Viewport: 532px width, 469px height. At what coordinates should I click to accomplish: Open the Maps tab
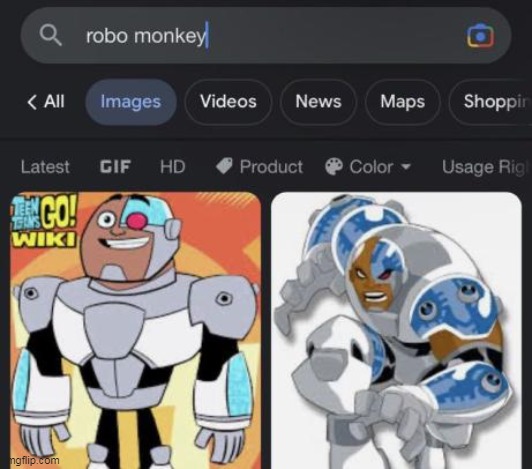click(x=402, y=102)
